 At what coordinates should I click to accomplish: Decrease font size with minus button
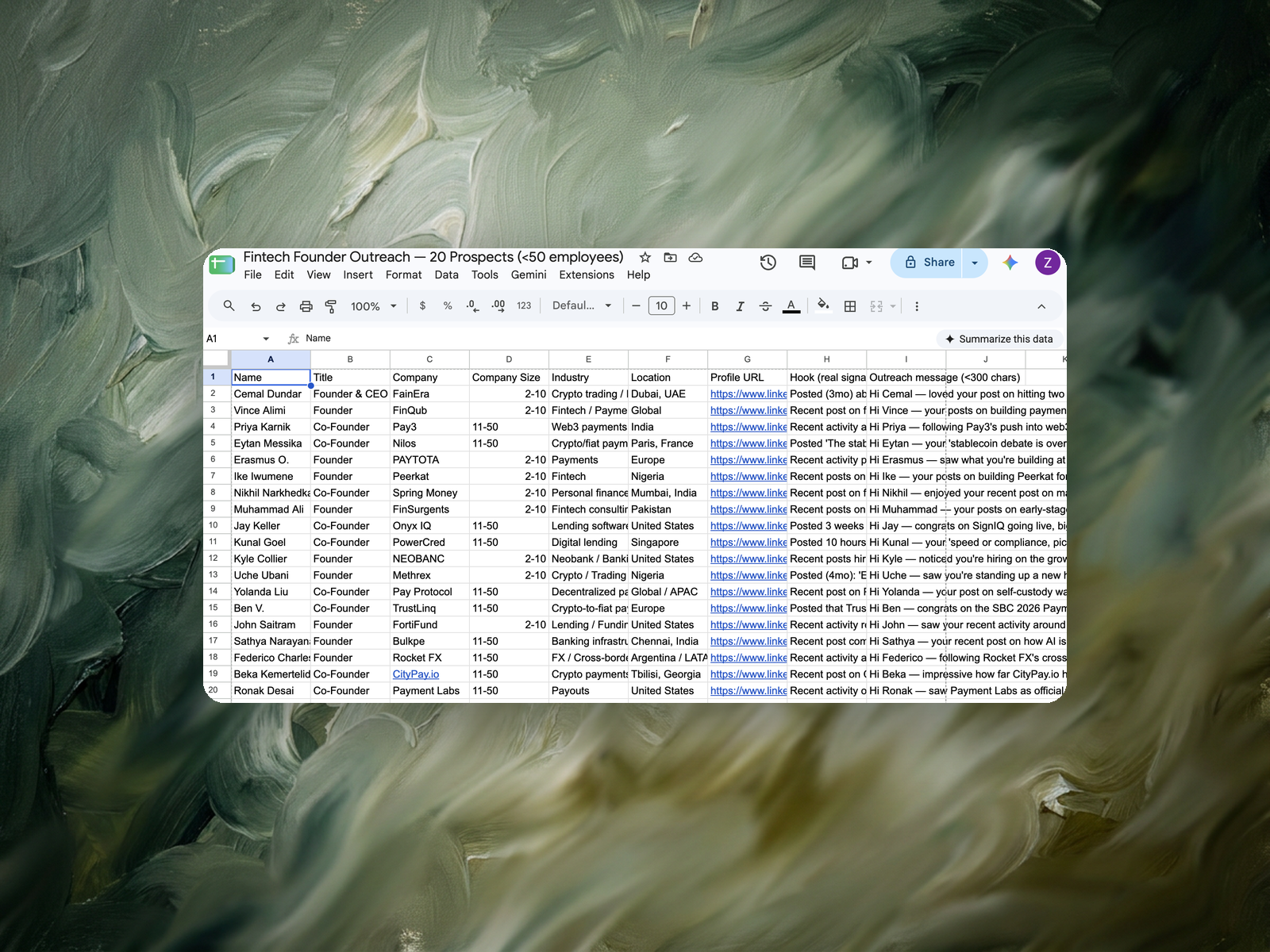point(636,306)
